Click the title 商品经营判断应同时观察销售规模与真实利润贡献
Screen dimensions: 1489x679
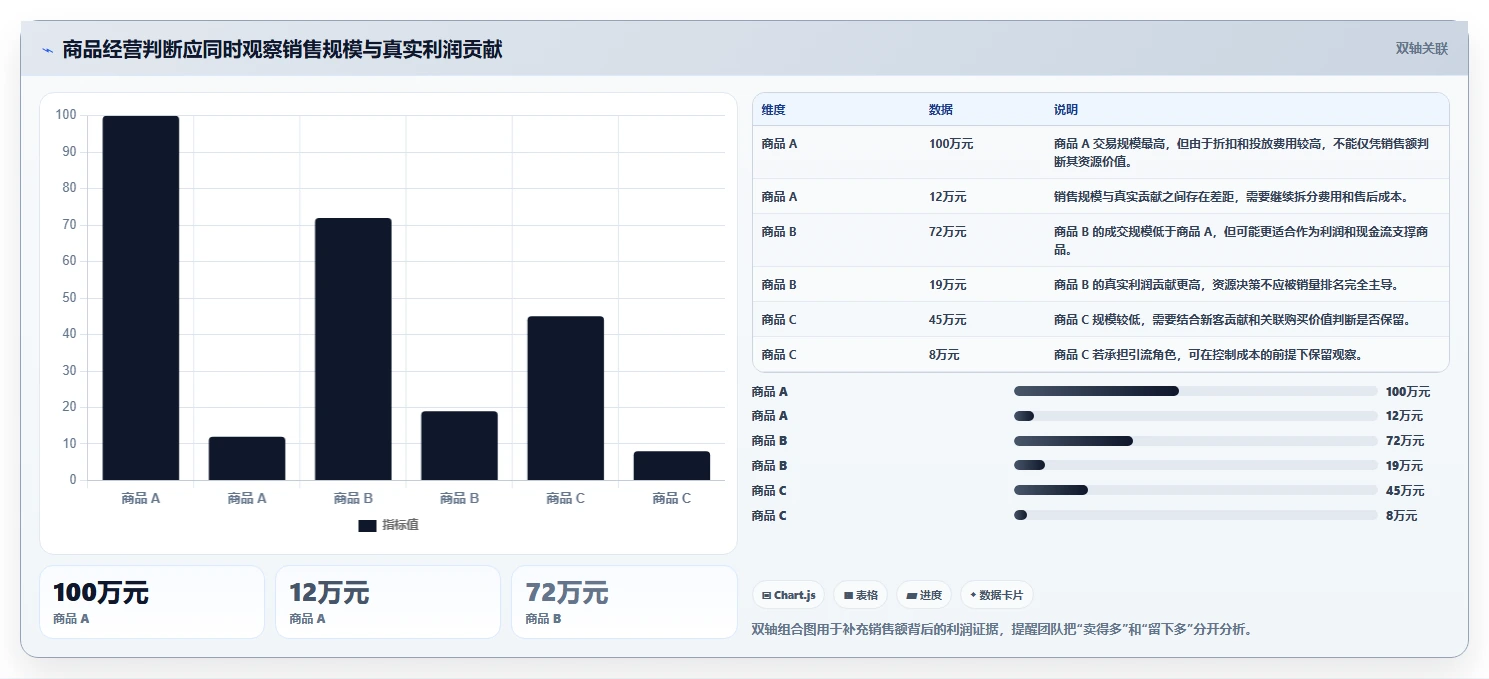(x=283, y=49)
